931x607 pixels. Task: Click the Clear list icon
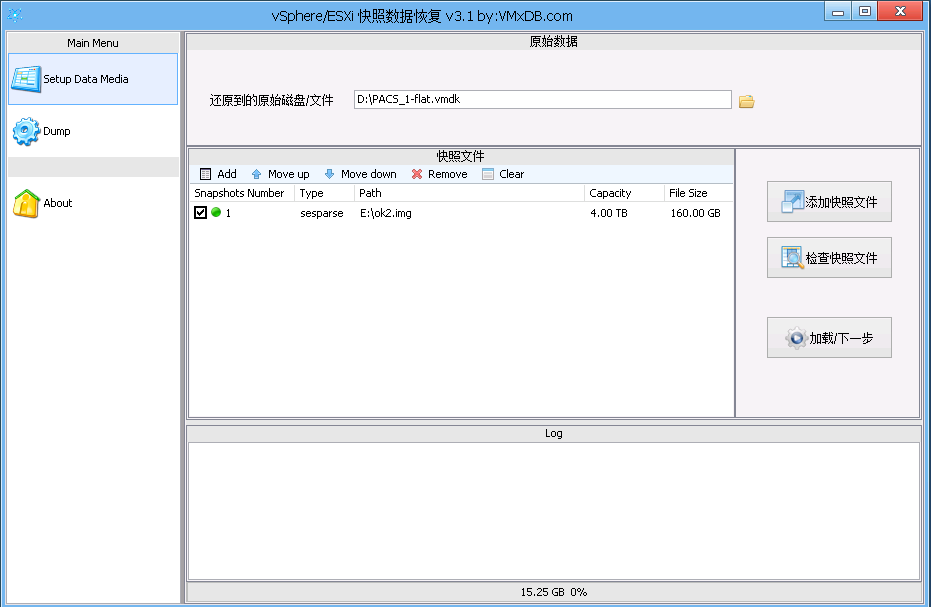pos(488,174)
